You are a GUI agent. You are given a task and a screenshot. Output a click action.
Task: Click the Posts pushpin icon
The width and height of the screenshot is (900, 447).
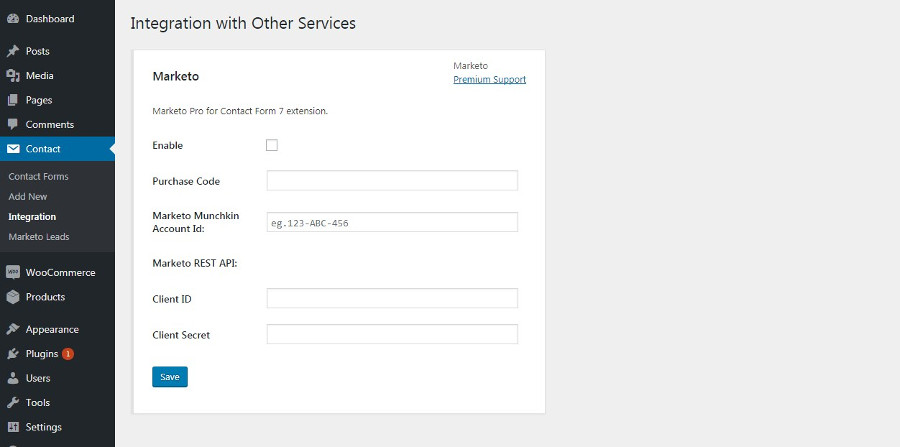click(x=13, y=51)
